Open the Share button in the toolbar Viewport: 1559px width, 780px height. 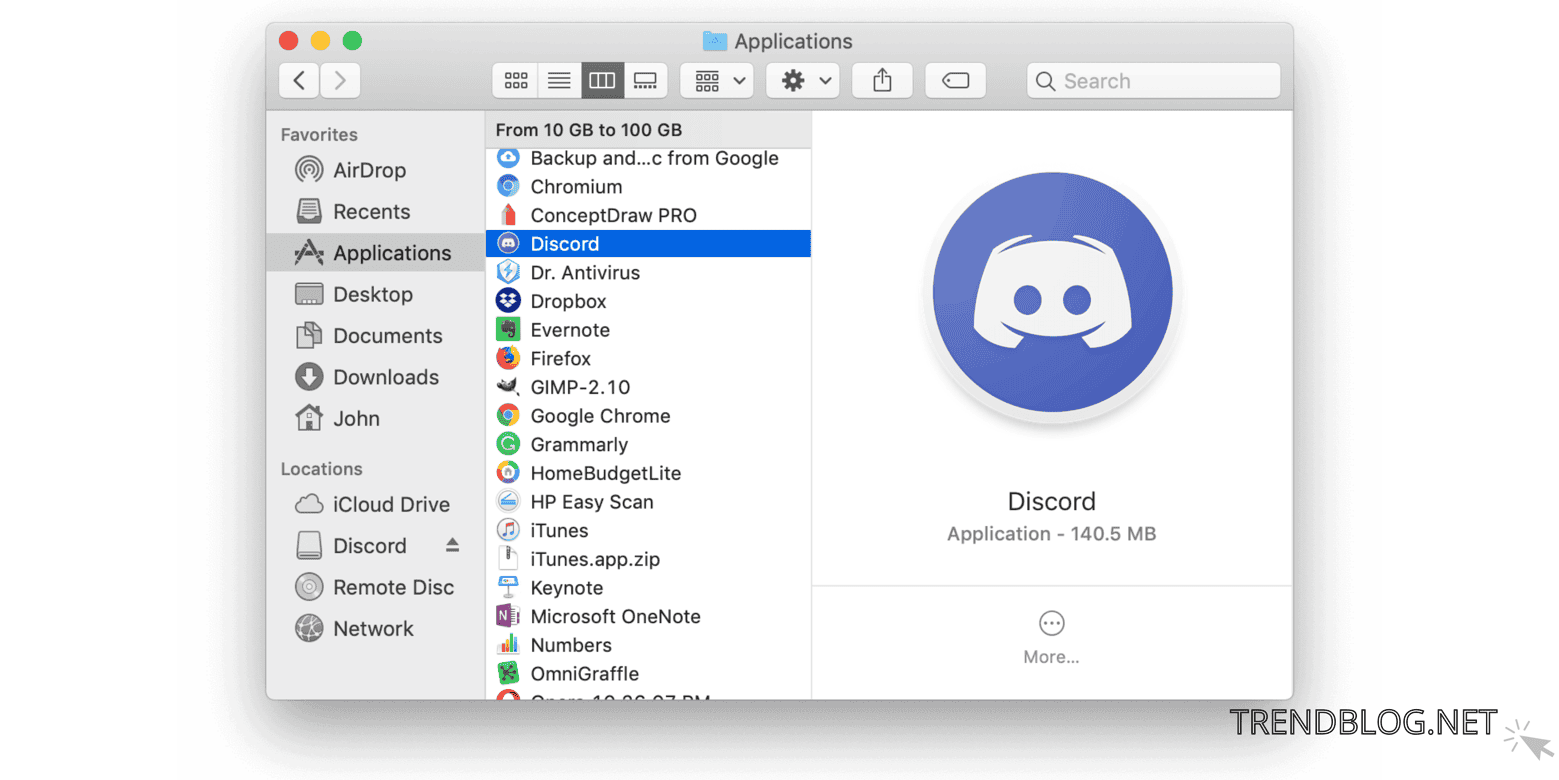(881, 80)
